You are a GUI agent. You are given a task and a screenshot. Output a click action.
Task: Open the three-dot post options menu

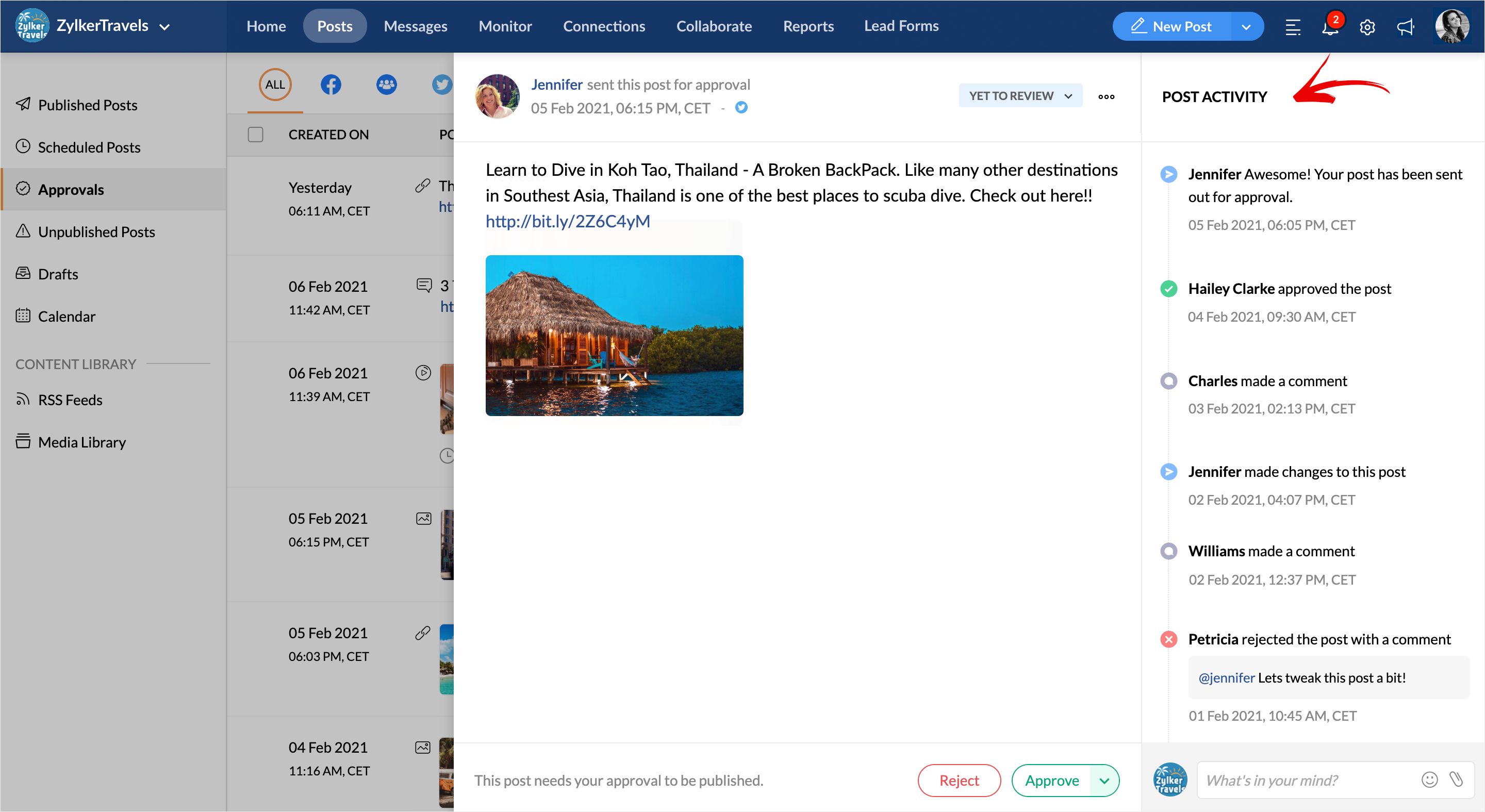[x=1105, y=96]
